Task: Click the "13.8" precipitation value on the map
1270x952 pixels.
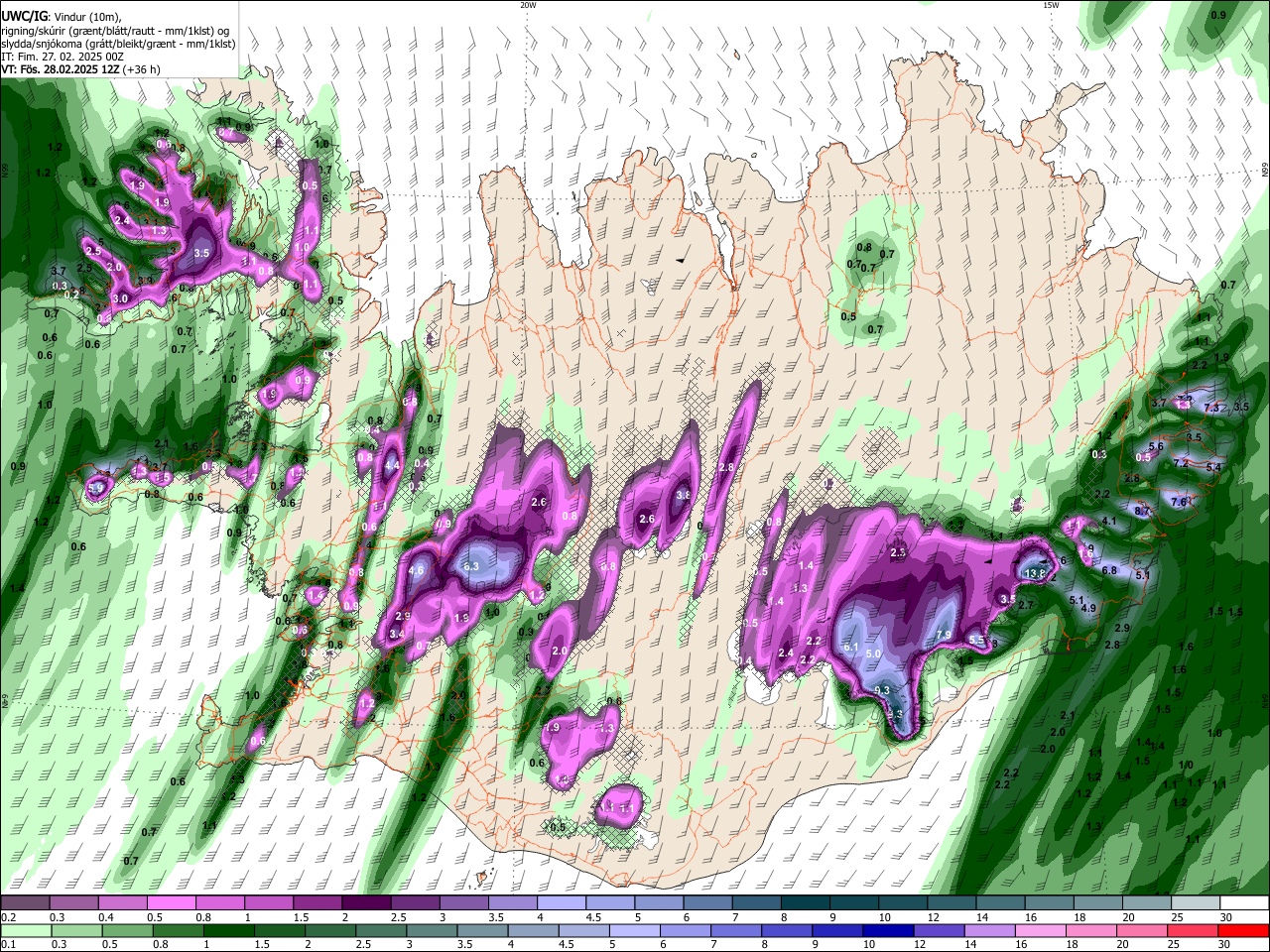Action: click(1035, 573)
